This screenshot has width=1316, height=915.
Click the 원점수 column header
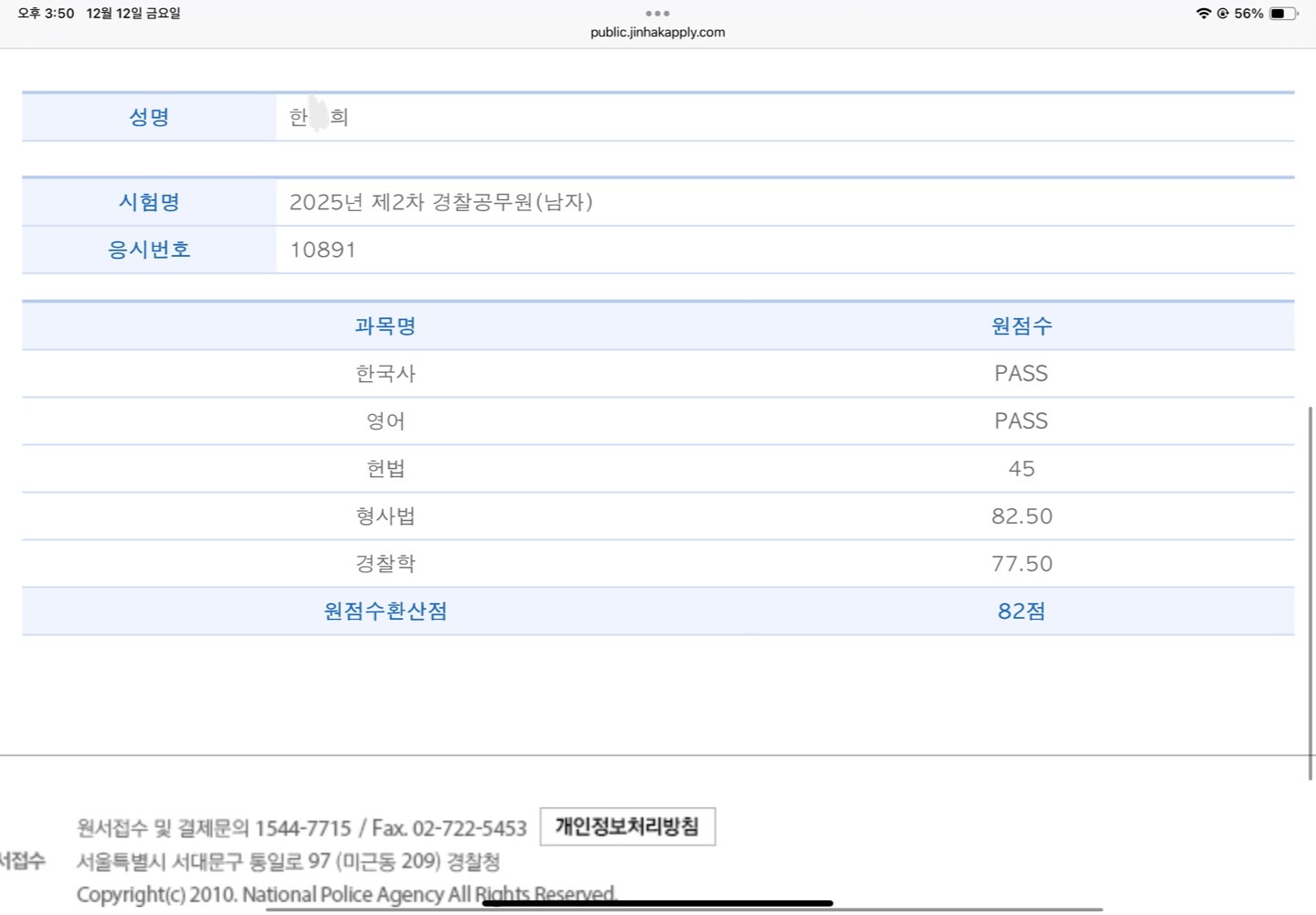[x=1021, y=326]
